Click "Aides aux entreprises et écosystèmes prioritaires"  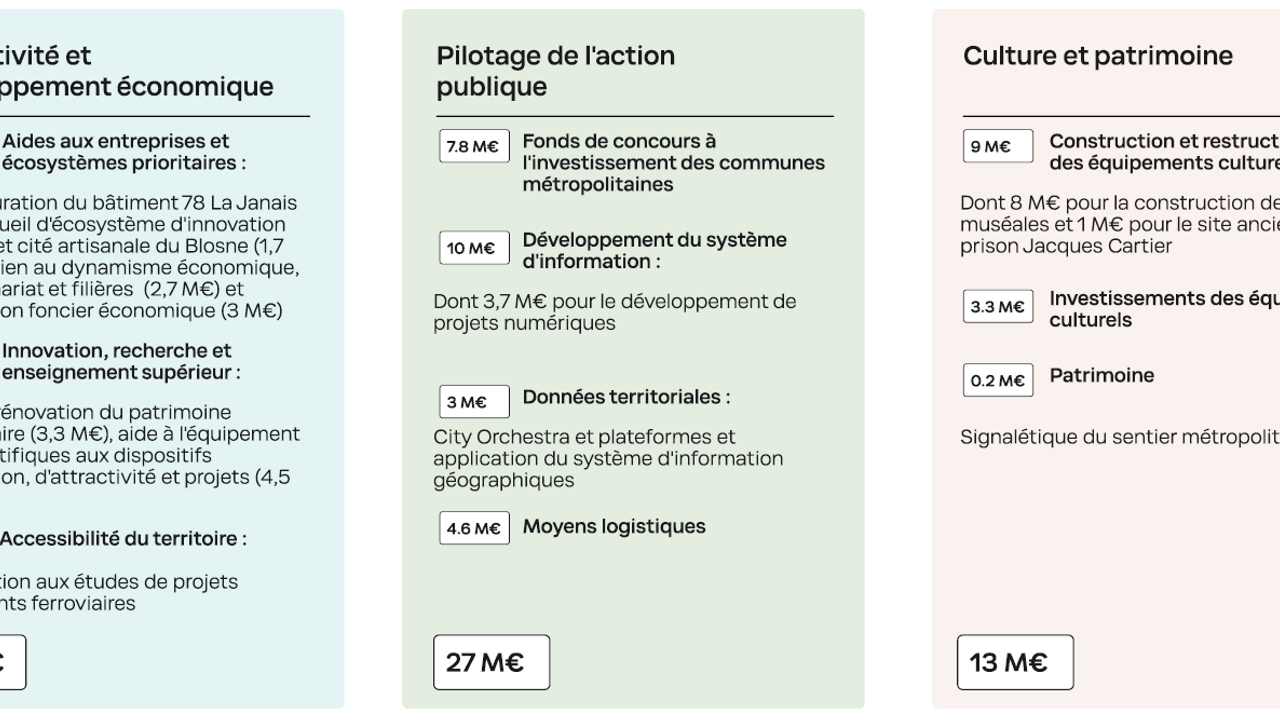point(124,151)
